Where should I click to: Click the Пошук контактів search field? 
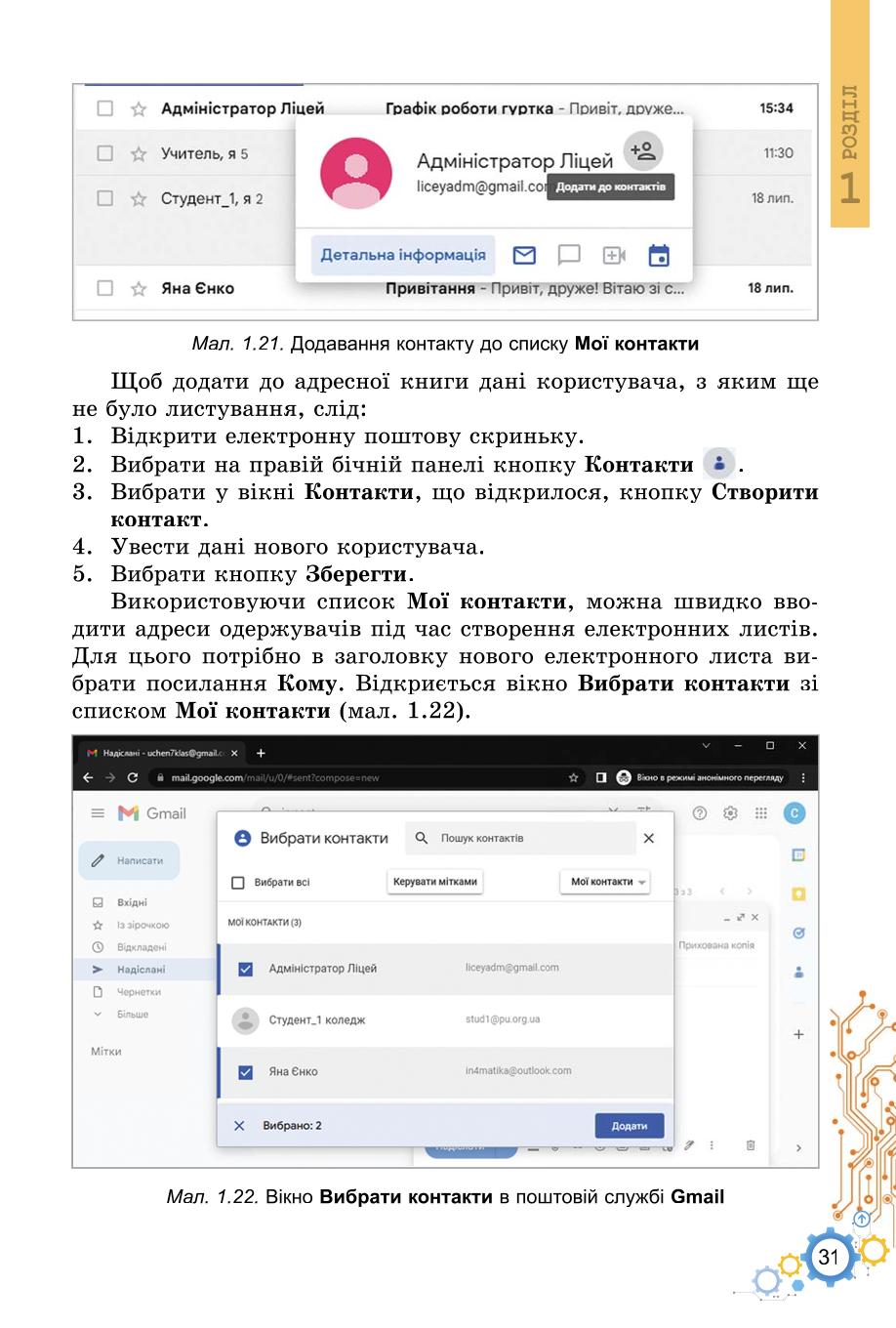point(520,838)
